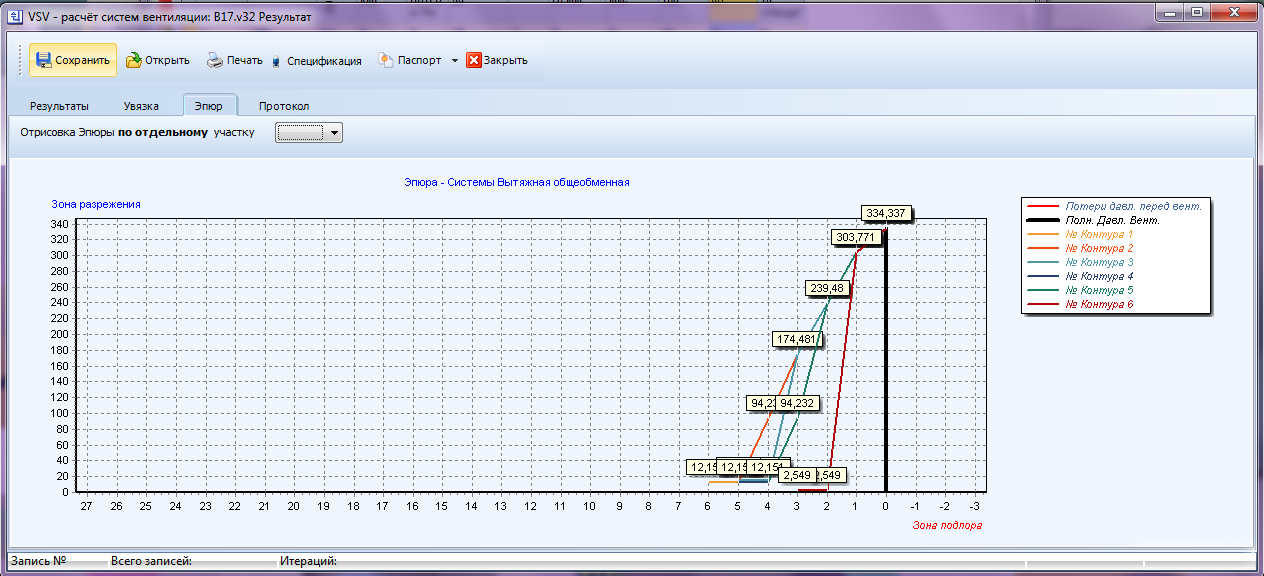The width and height of the screenshot is (1264, 576).
Task: Click the Сохранить save icon
Action: point(43,60)
